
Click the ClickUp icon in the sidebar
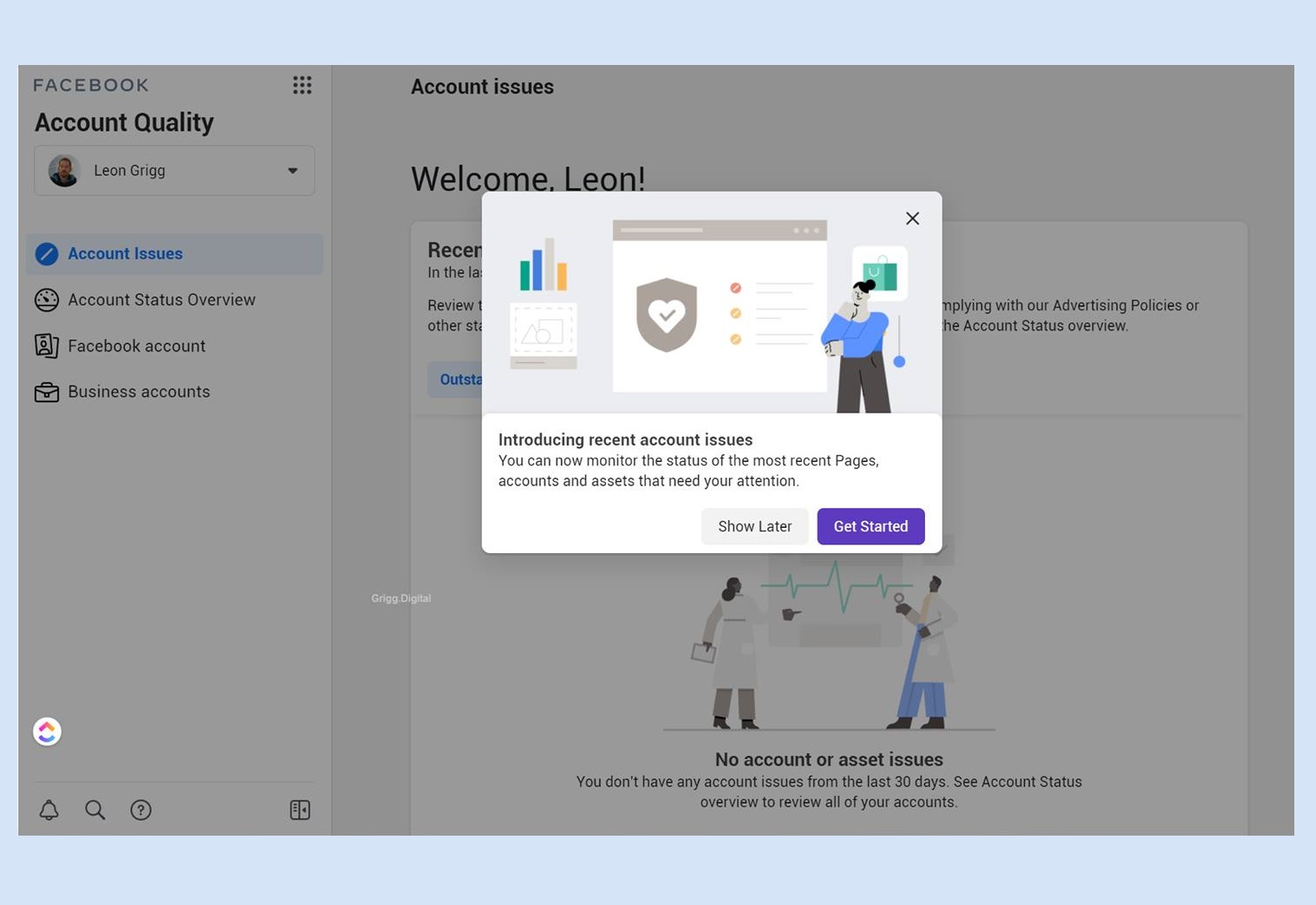[47, 731]
